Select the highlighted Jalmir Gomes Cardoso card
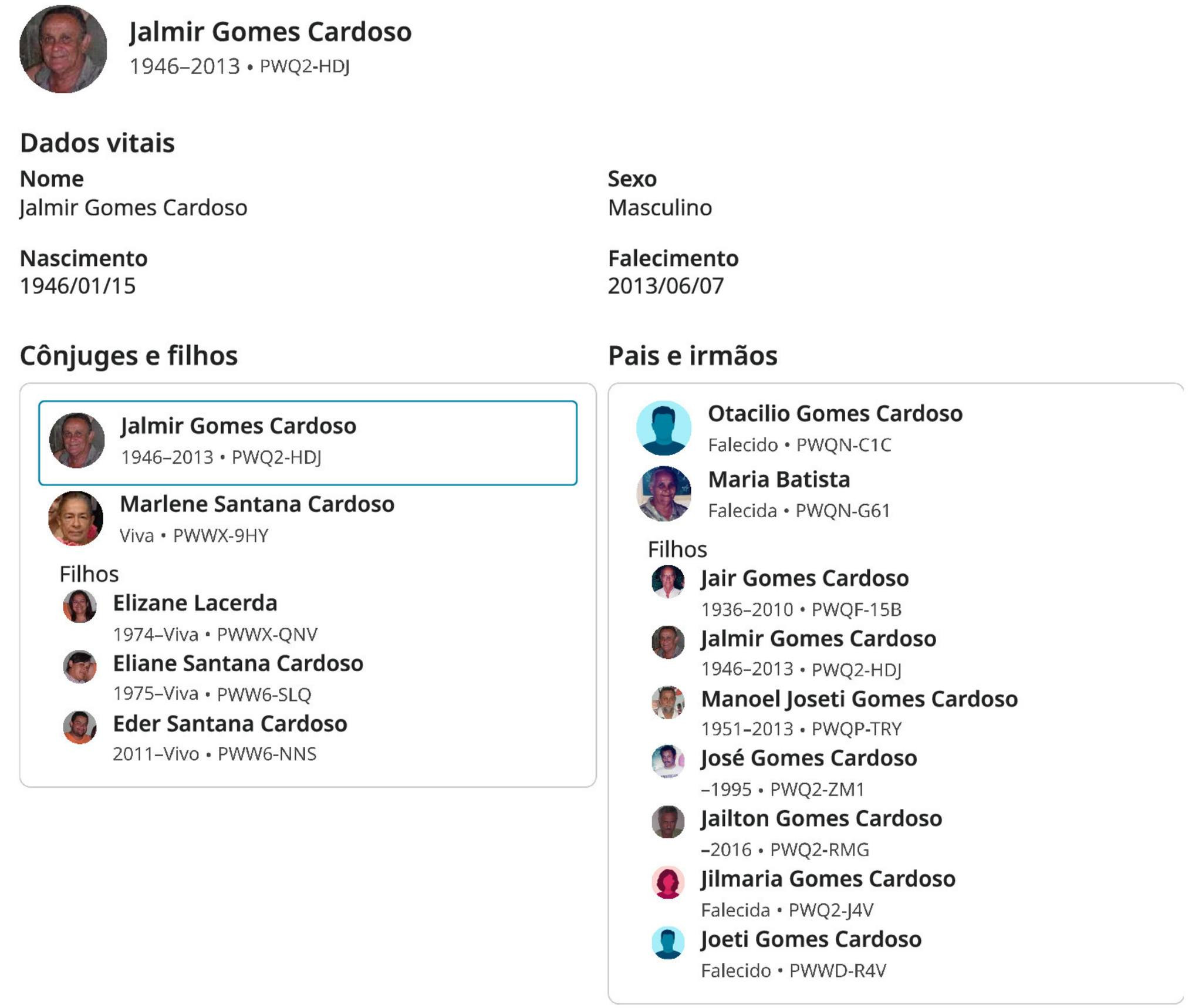The image size is (1202, 1008). tap(308, 443)
